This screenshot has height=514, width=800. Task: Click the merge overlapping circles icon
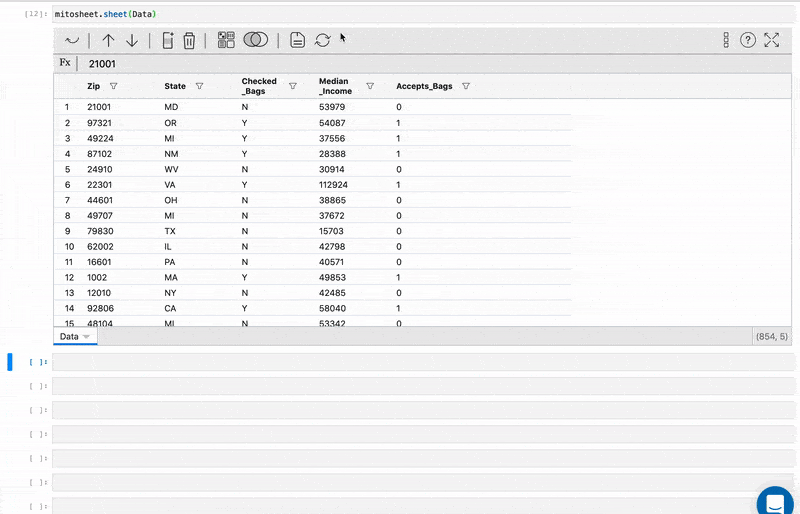tap(256, 39)
